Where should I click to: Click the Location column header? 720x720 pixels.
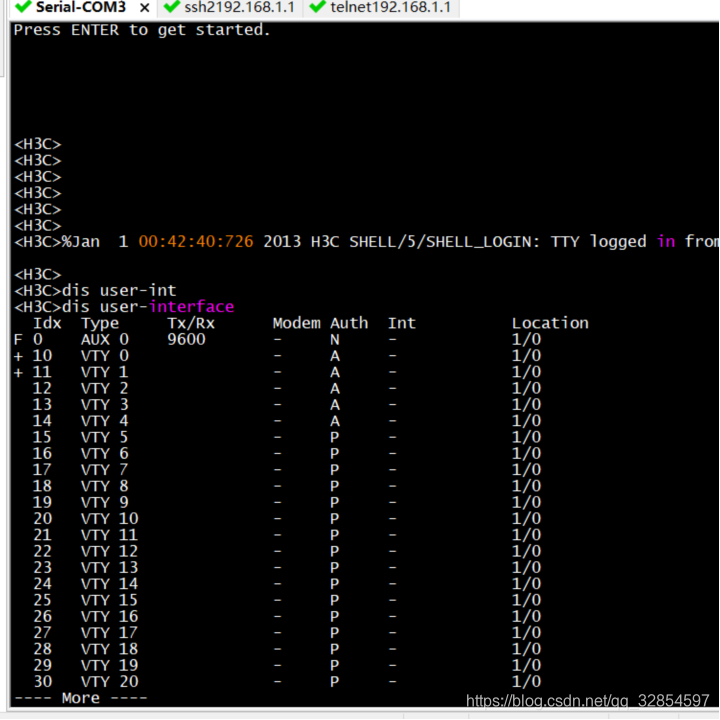coord(550,323)
